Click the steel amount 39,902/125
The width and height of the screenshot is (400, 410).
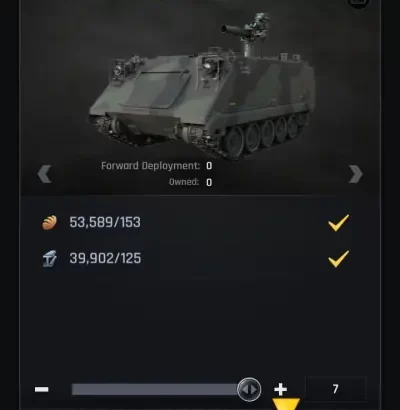coord(105,258)
